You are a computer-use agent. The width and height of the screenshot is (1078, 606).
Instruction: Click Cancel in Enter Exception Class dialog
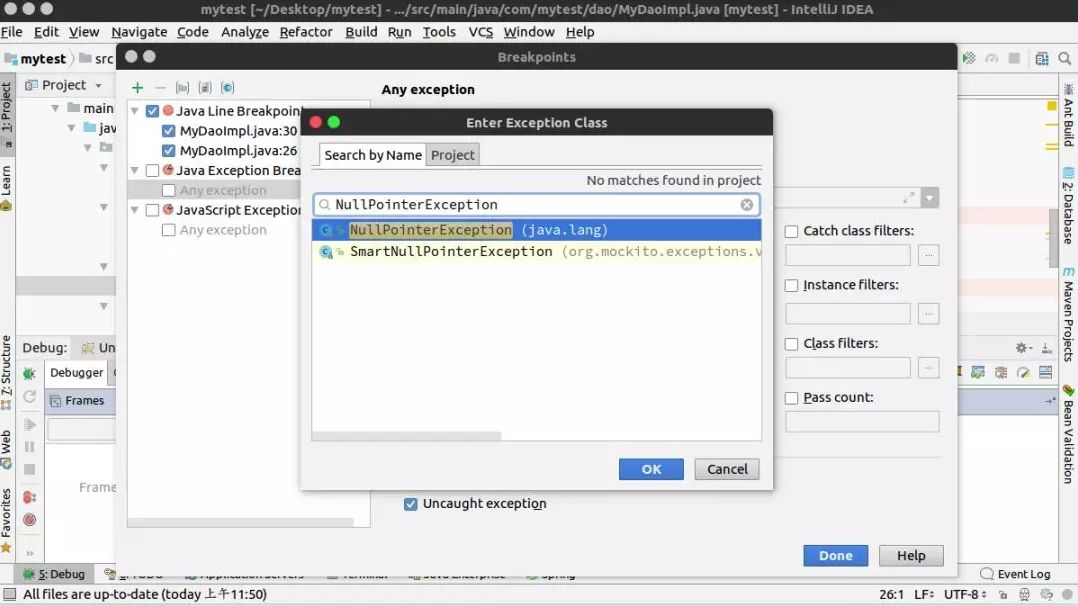pyautogui.click(x=727, y=469)
